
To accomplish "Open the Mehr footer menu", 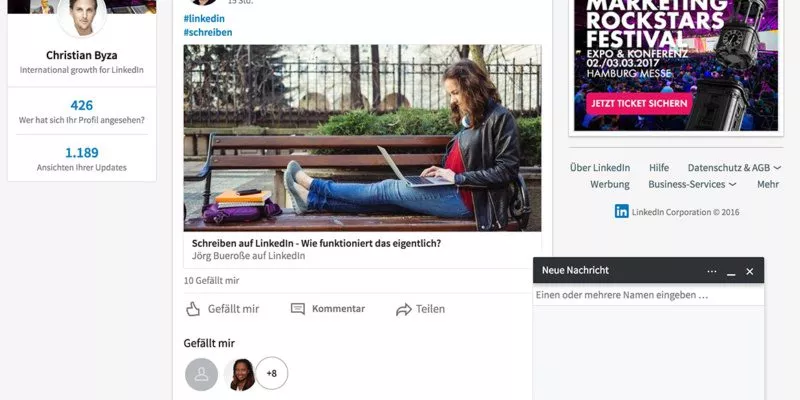I will tap(768, 184).
